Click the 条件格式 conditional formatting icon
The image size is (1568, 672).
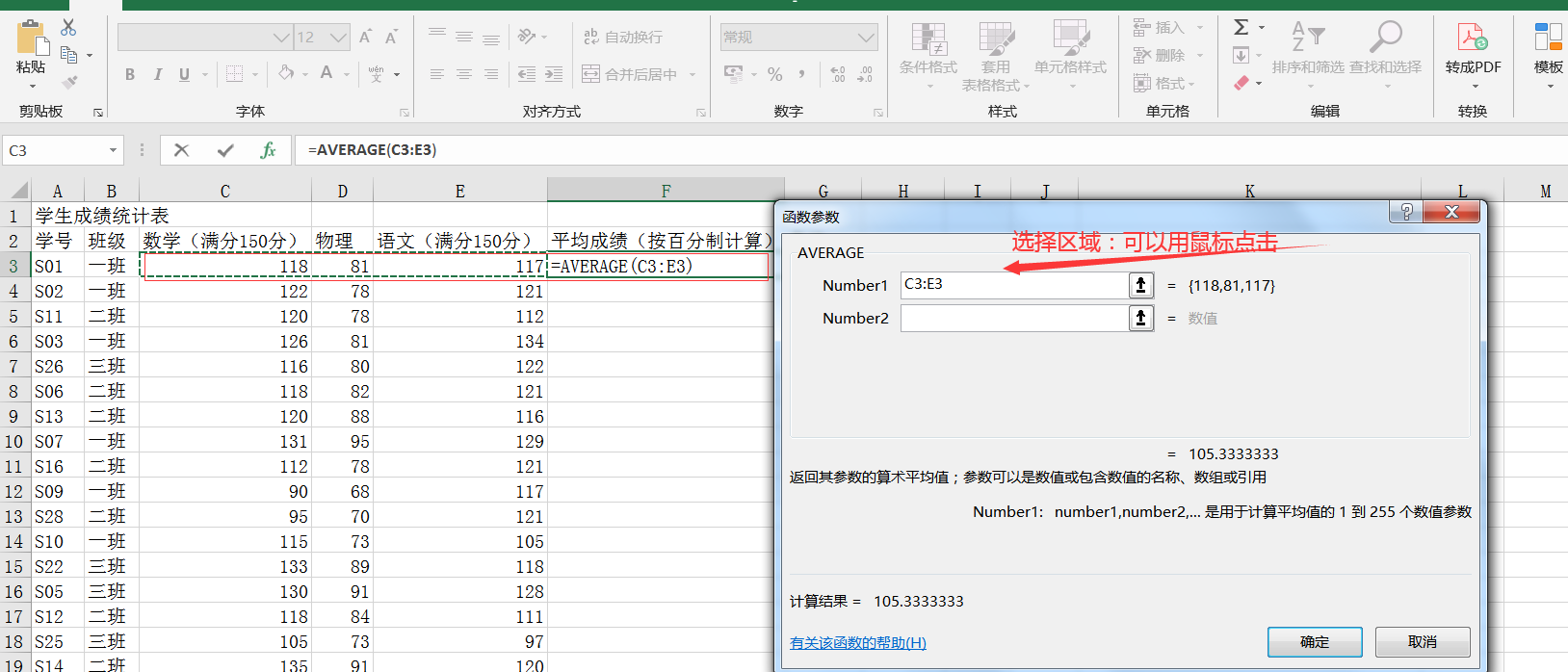click(x=928, y=39)
